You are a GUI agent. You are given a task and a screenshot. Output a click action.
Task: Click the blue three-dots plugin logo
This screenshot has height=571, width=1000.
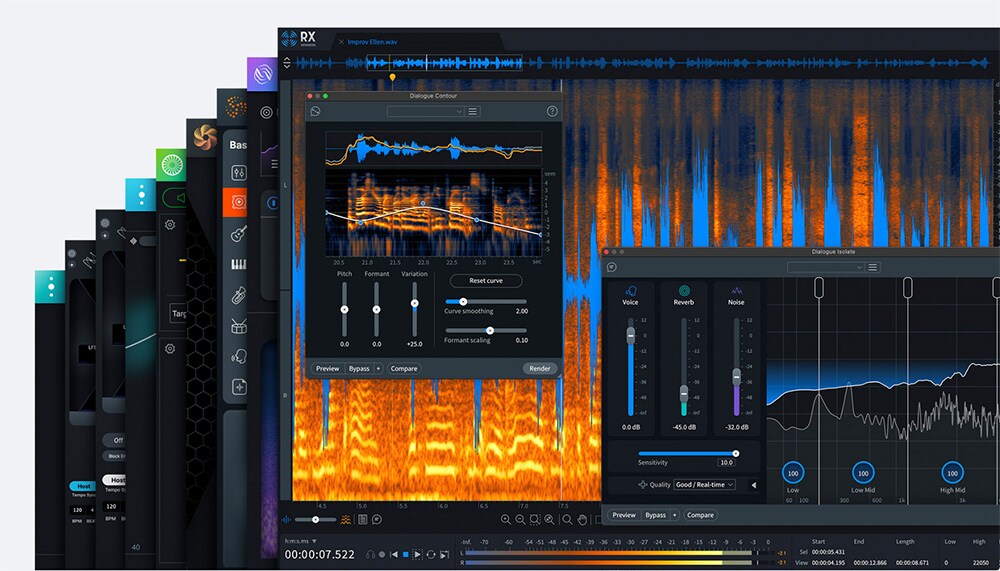(141, 195)
